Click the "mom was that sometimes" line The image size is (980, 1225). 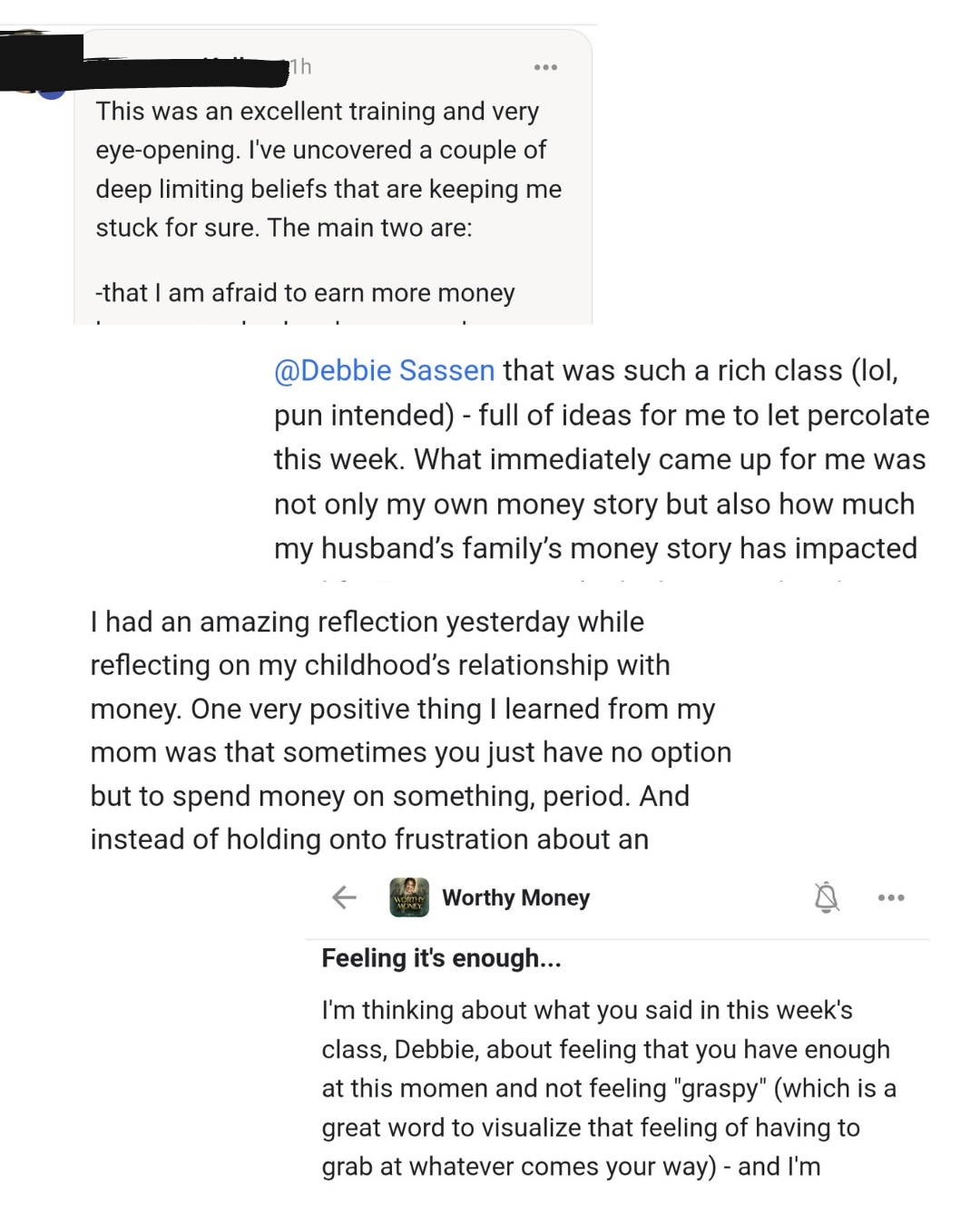pyautogui.click(x=410, y=752)
